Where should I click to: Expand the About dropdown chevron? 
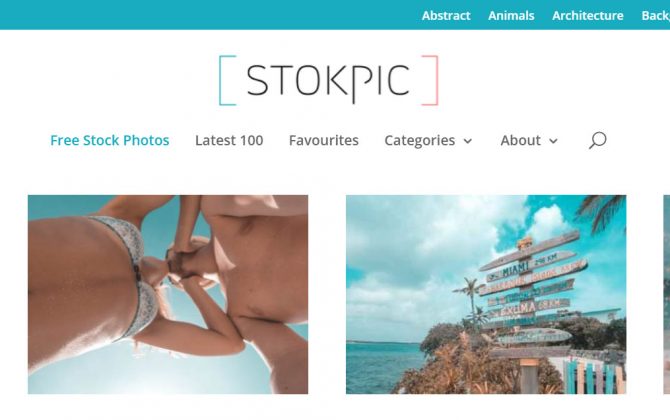pos(553,141)
